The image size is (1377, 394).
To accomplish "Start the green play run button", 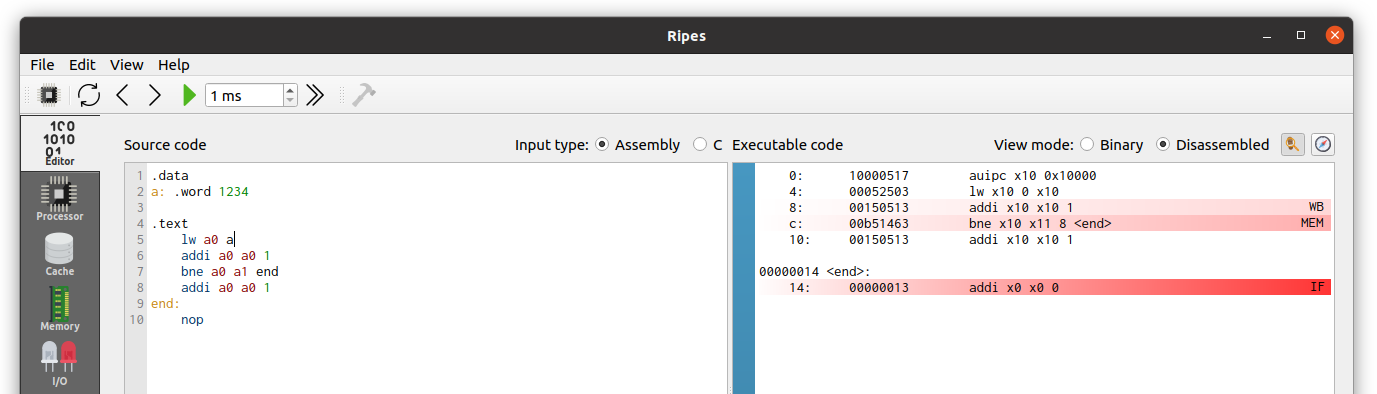I will click(x=189, y=95).
